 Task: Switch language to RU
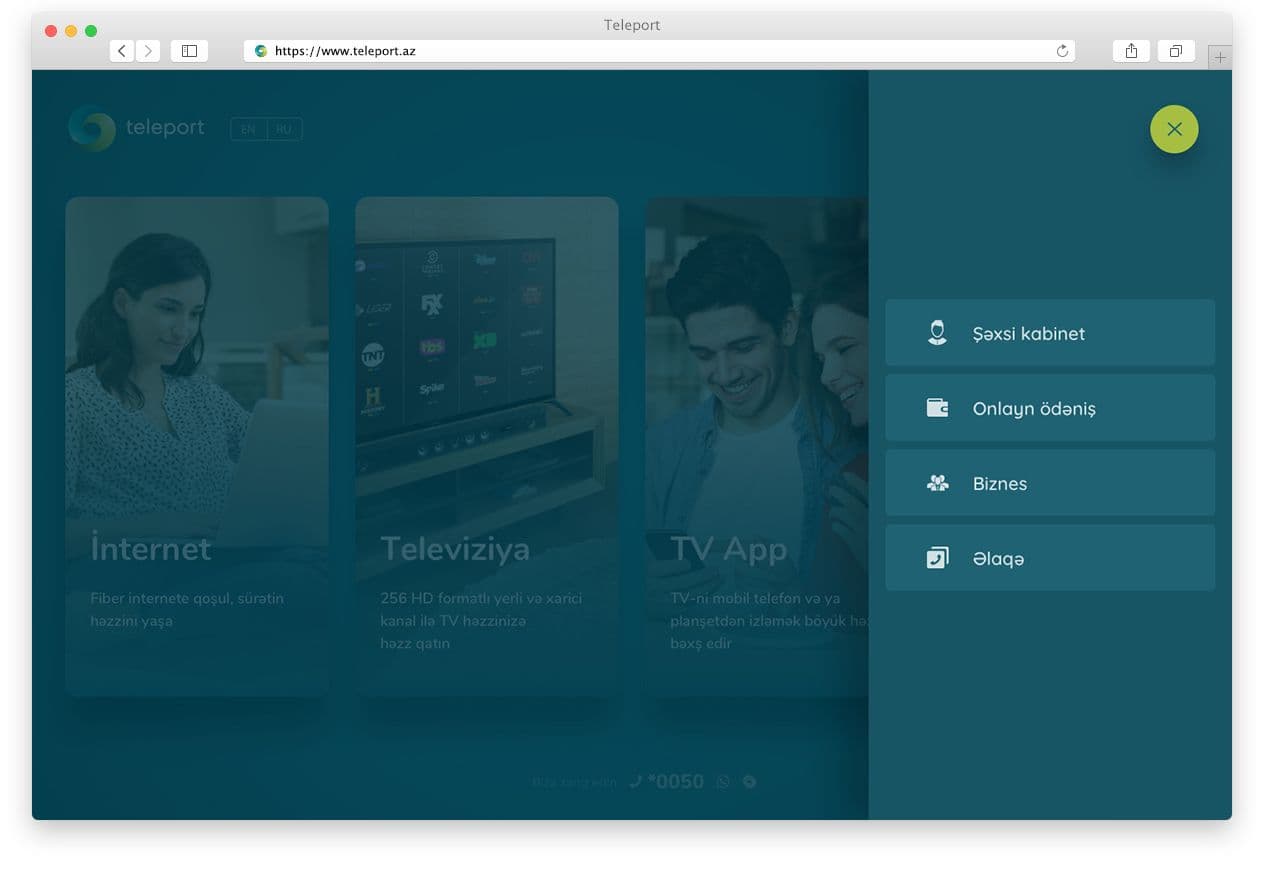[284, 129]
